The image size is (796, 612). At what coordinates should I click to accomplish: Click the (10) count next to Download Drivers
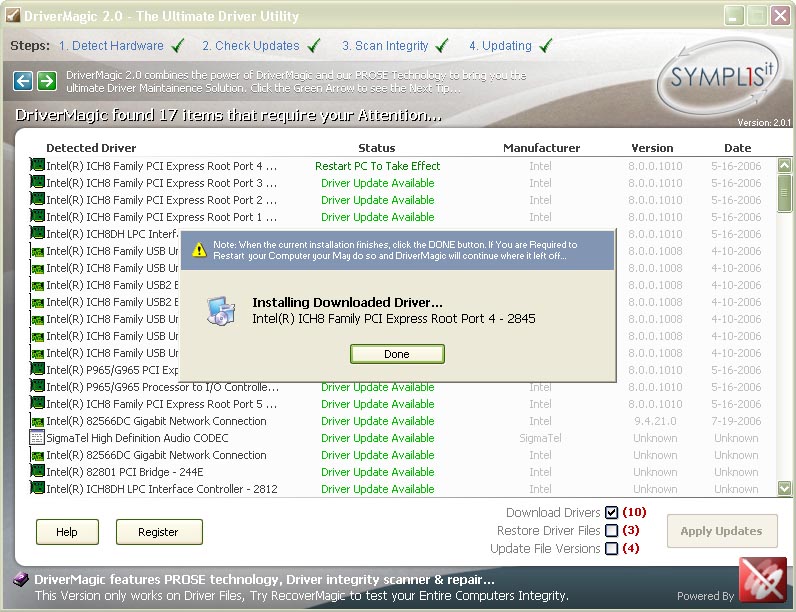click(x=635, y=512)
